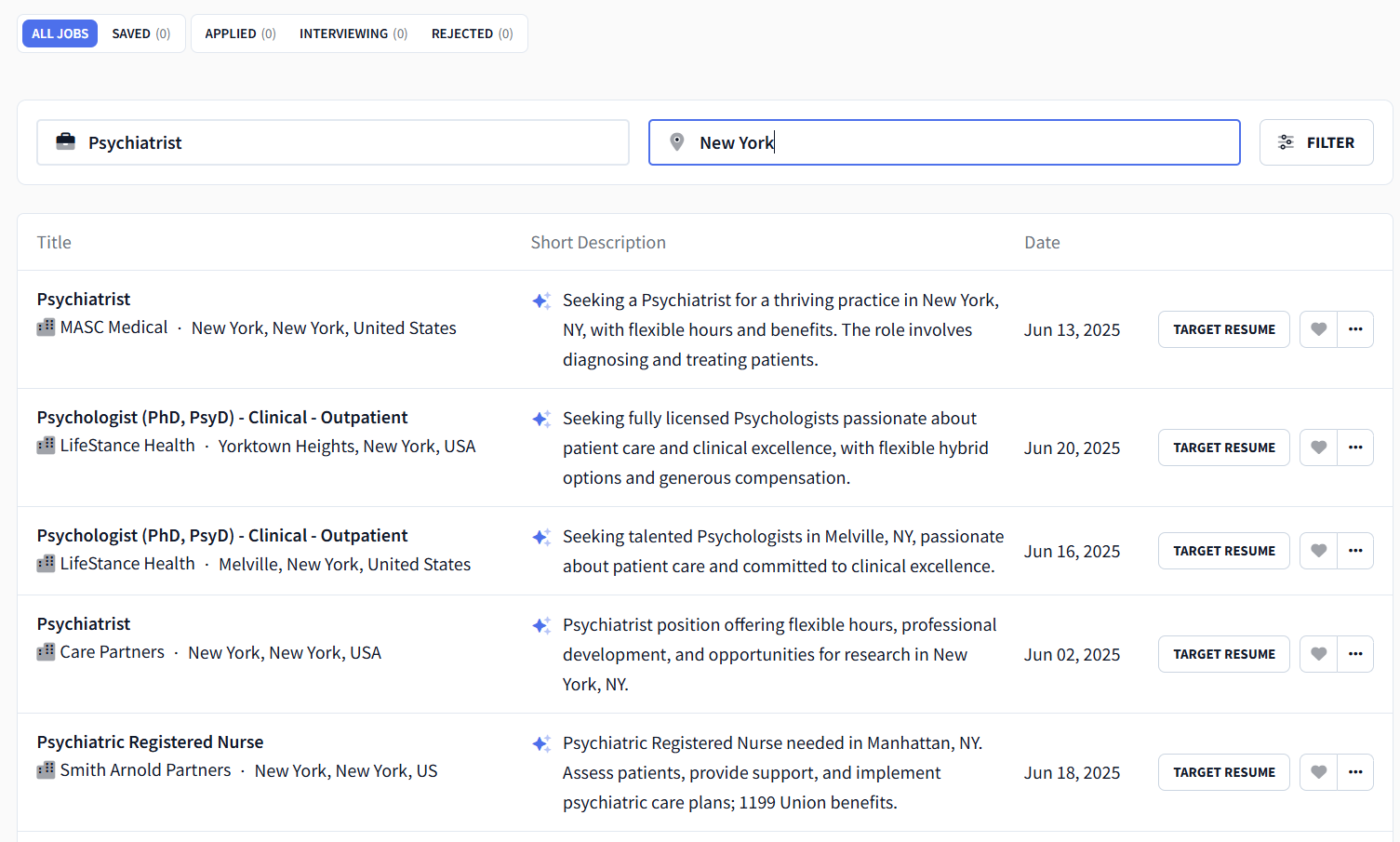Click TARGET RESUME on the MASC Medical job
This screenshot has width=1400, height=842.
[1223, 328]
